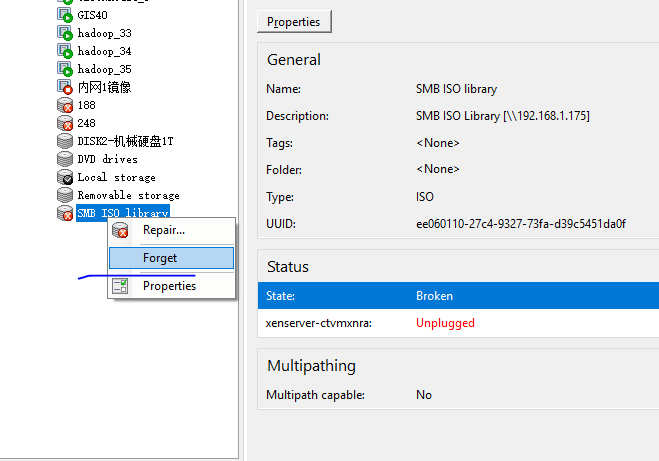This screenshot has height=461, width=659.
Task: Select Removable storage in the tree
Action: click(128, 195)
